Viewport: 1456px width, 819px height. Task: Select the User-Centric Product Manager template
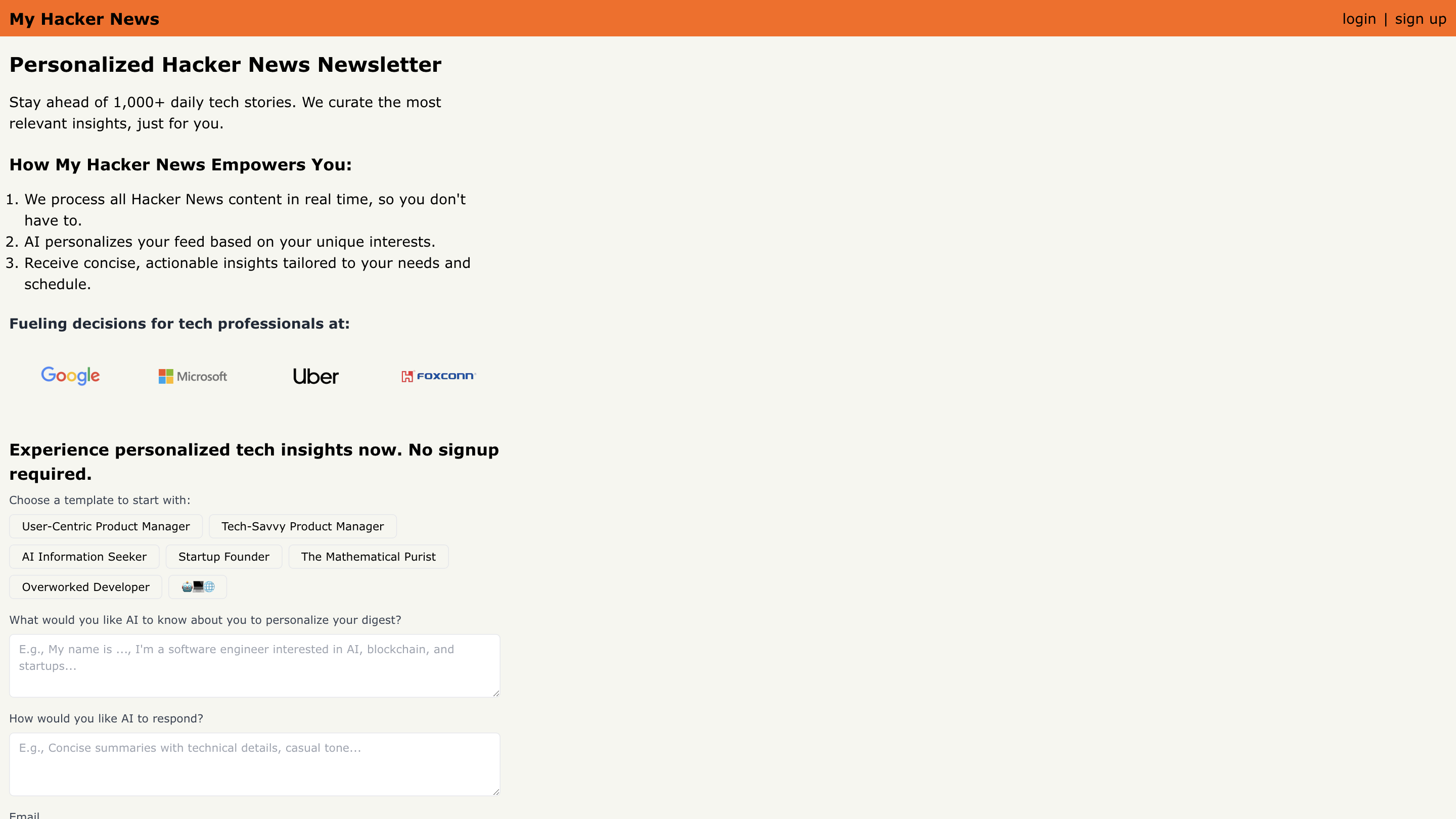(x=105, y=526)
